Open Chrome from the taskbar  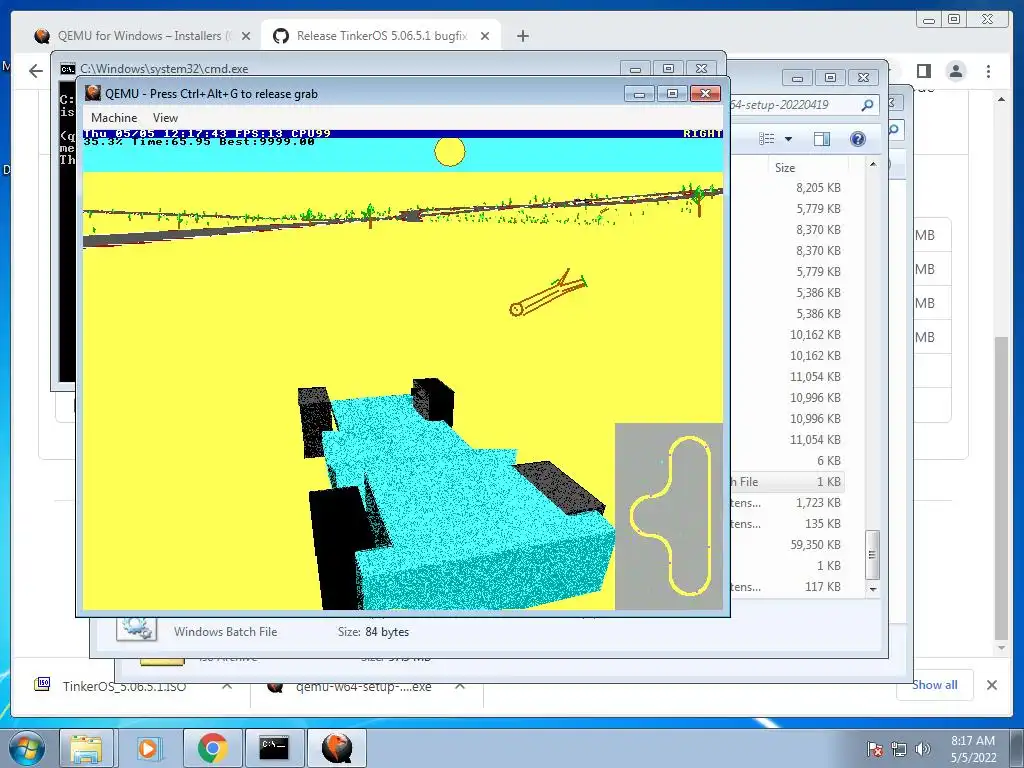coord(212,748)
